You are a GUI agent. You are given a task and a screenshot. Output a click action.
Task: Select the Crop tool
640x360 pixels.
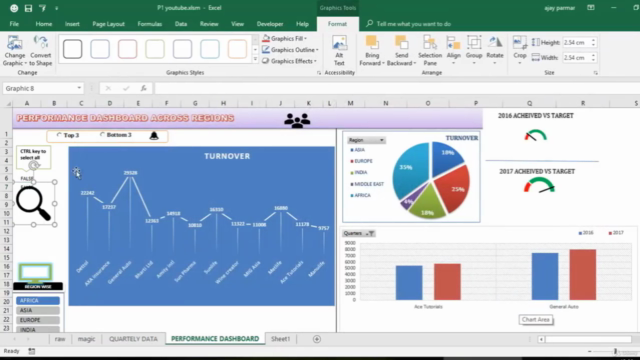pyautogui.click(x=520, y=51)
